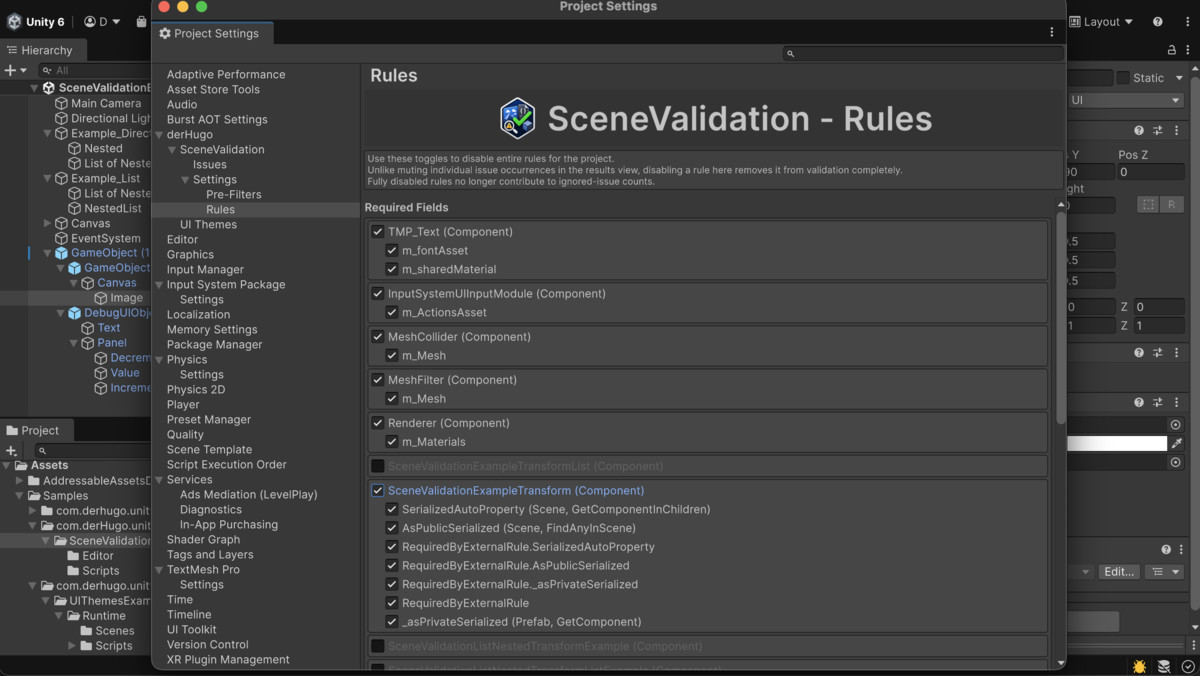Toggle MeshCollider (Component) checkbox
Screen dimensions: 1200x676
click(x=378, y=336)
